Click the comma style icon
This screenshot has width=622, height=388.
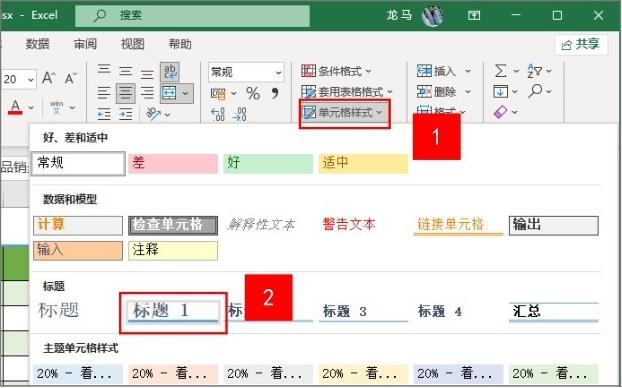point(275,94)
